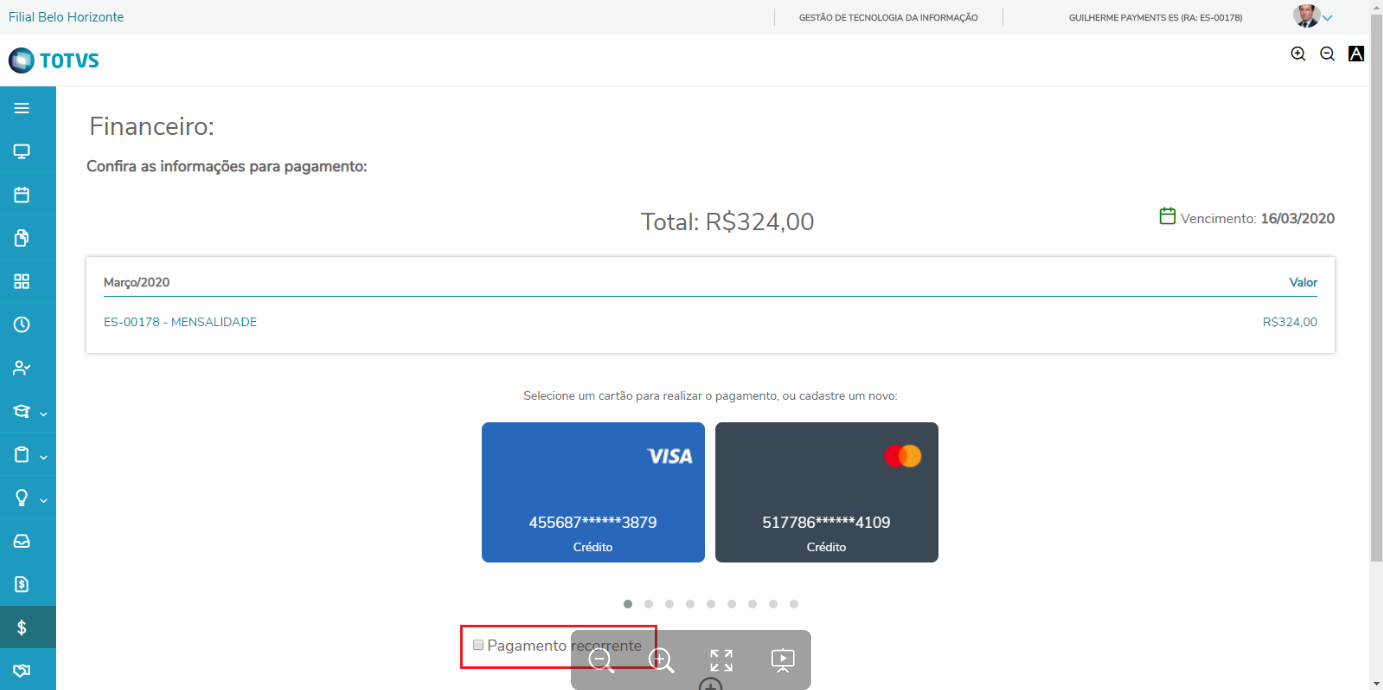
Task: Go to the third carousel dot
Action: coord(669,604)
